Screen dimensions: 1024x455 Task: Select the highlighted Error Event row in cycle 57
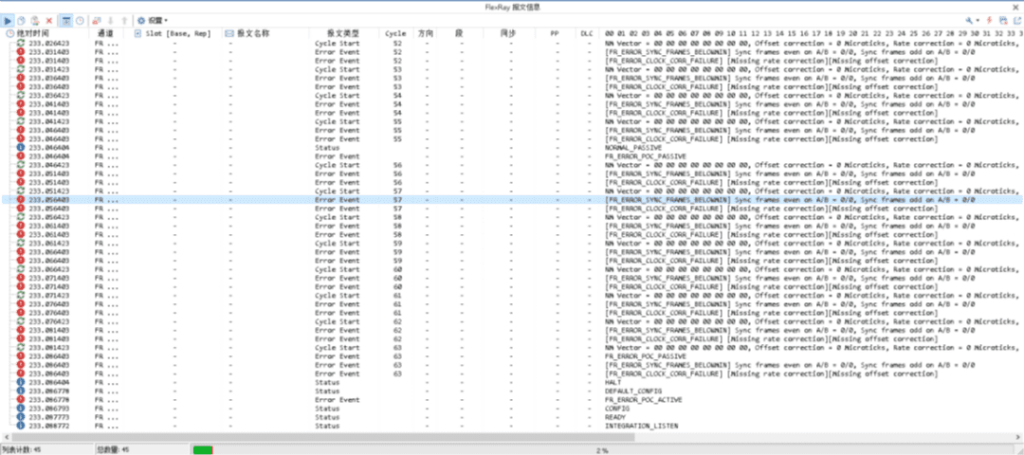330,199
